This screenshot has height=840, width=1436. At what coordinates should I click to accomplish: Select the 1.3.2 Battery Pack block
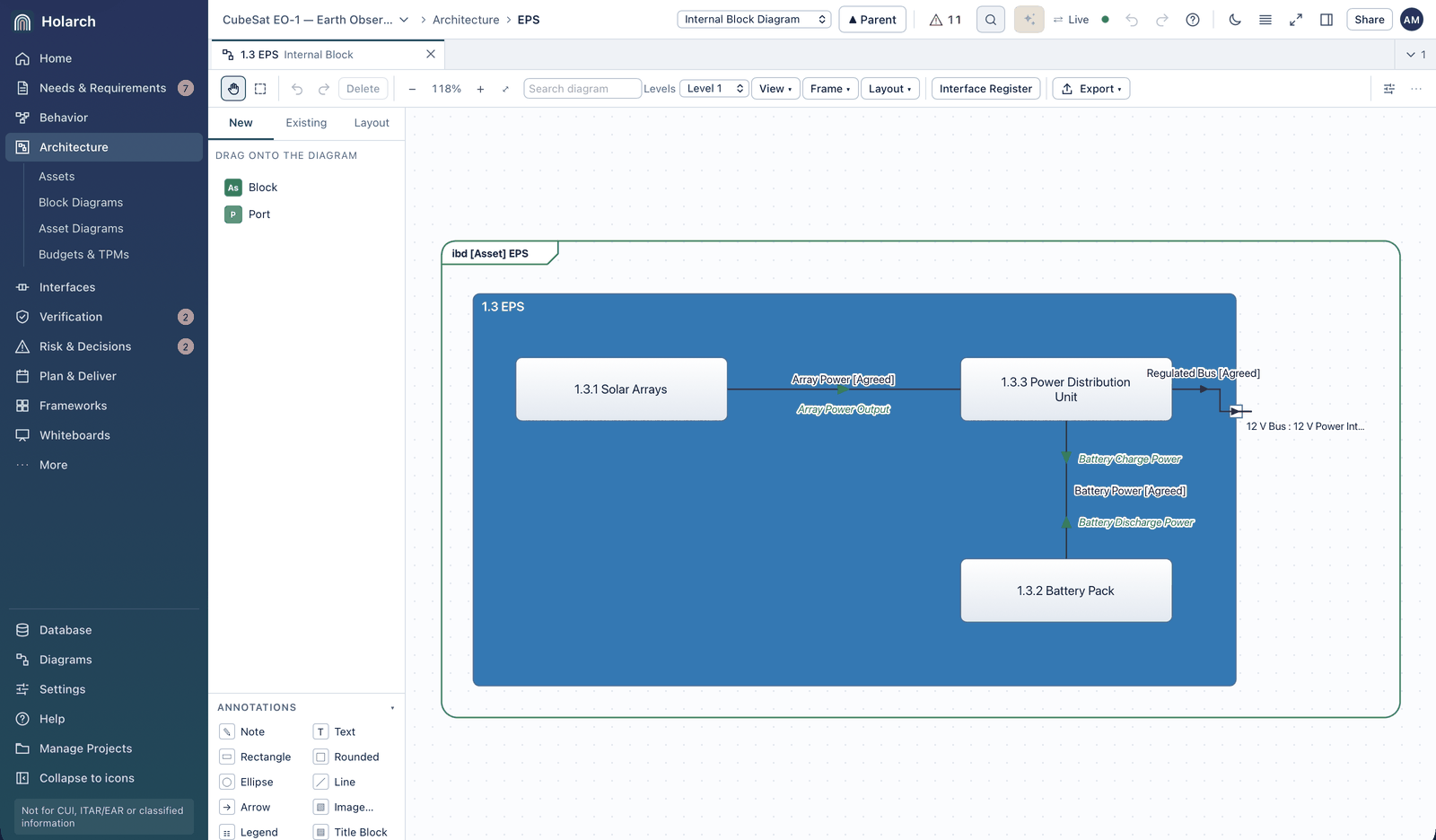(1066, 591)
